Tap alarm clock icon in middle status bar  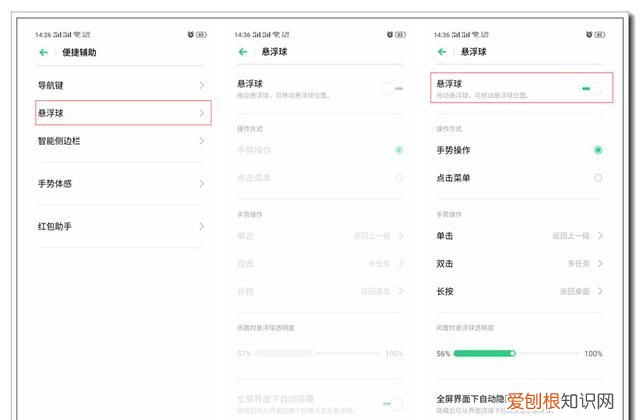[389, 34]
